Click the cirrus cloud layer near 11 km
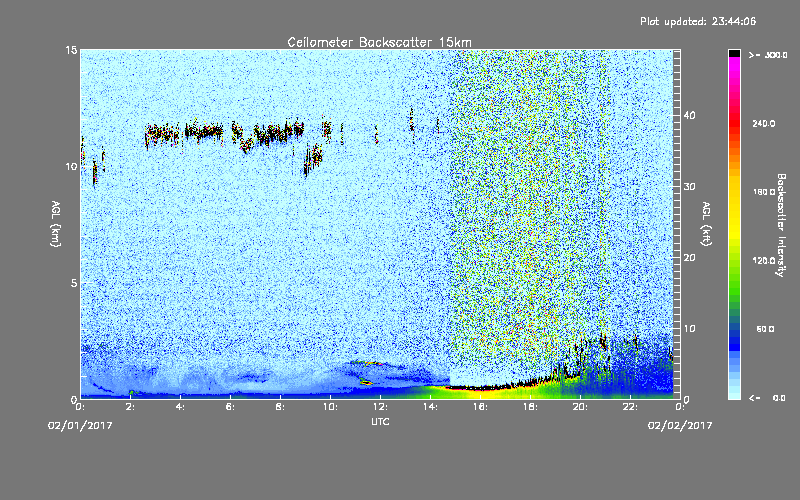The image size is (800, 500). click(224, 134)
